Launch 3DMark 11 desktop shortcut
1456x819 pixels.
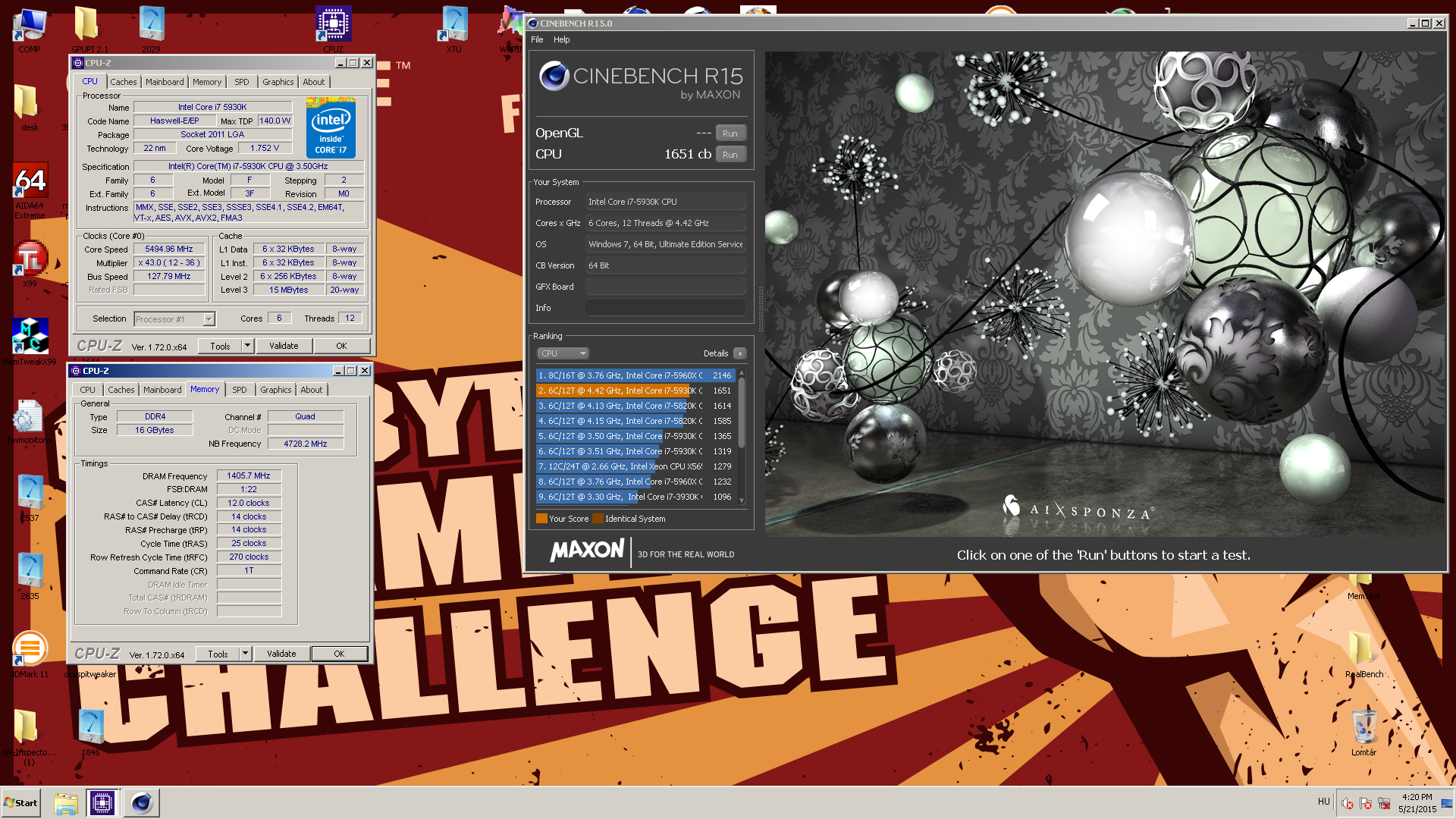tap(30, 654)
